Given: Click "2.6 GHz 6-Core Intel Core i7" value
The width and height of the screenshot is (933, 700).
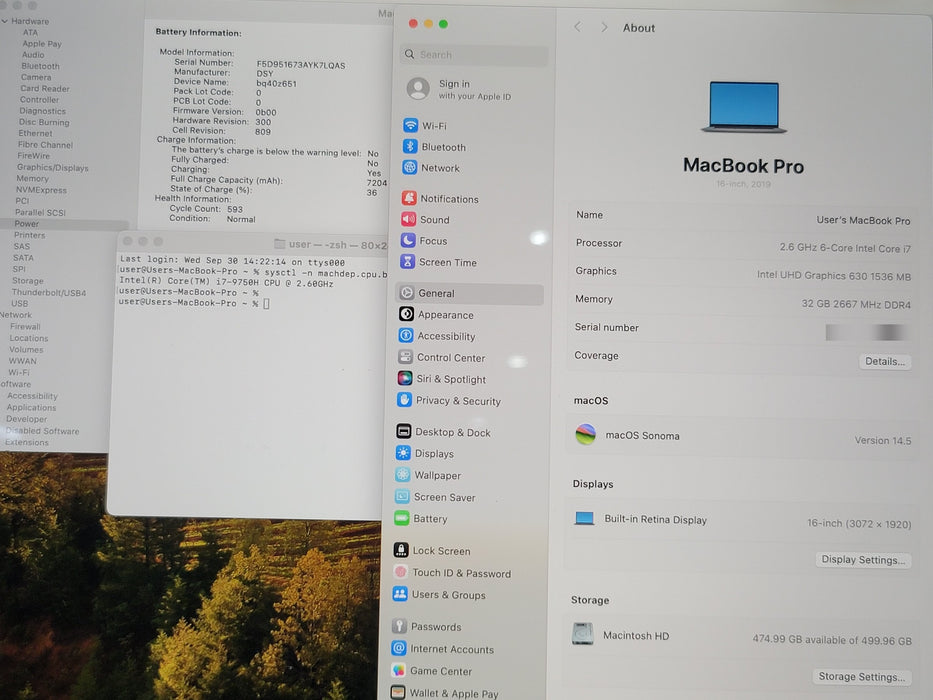Looking at the screenshot, I should (x=845, y=248).
